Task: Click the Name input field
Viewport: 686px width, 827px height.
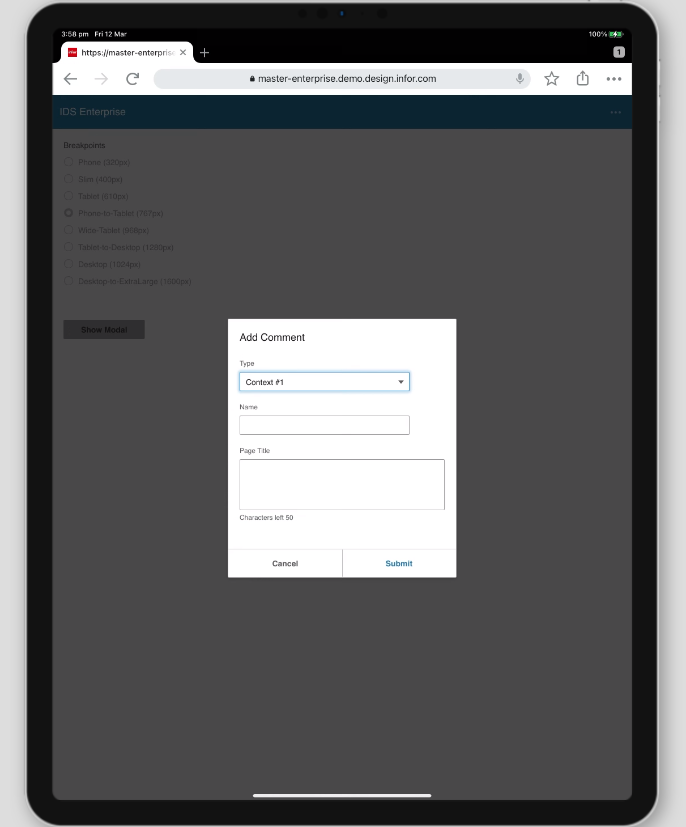Action: tap(324, 425)
